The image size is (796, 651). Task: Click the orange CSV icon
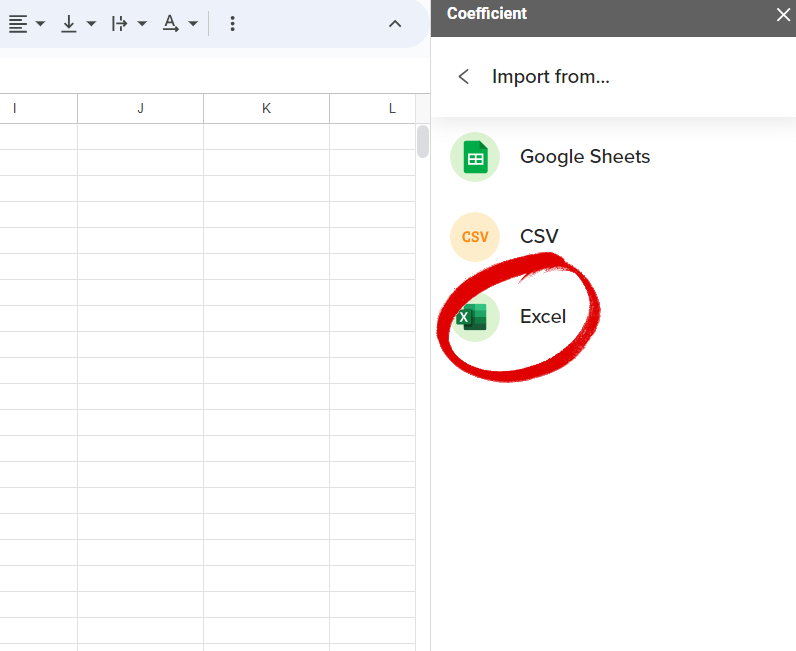(475, 237)
